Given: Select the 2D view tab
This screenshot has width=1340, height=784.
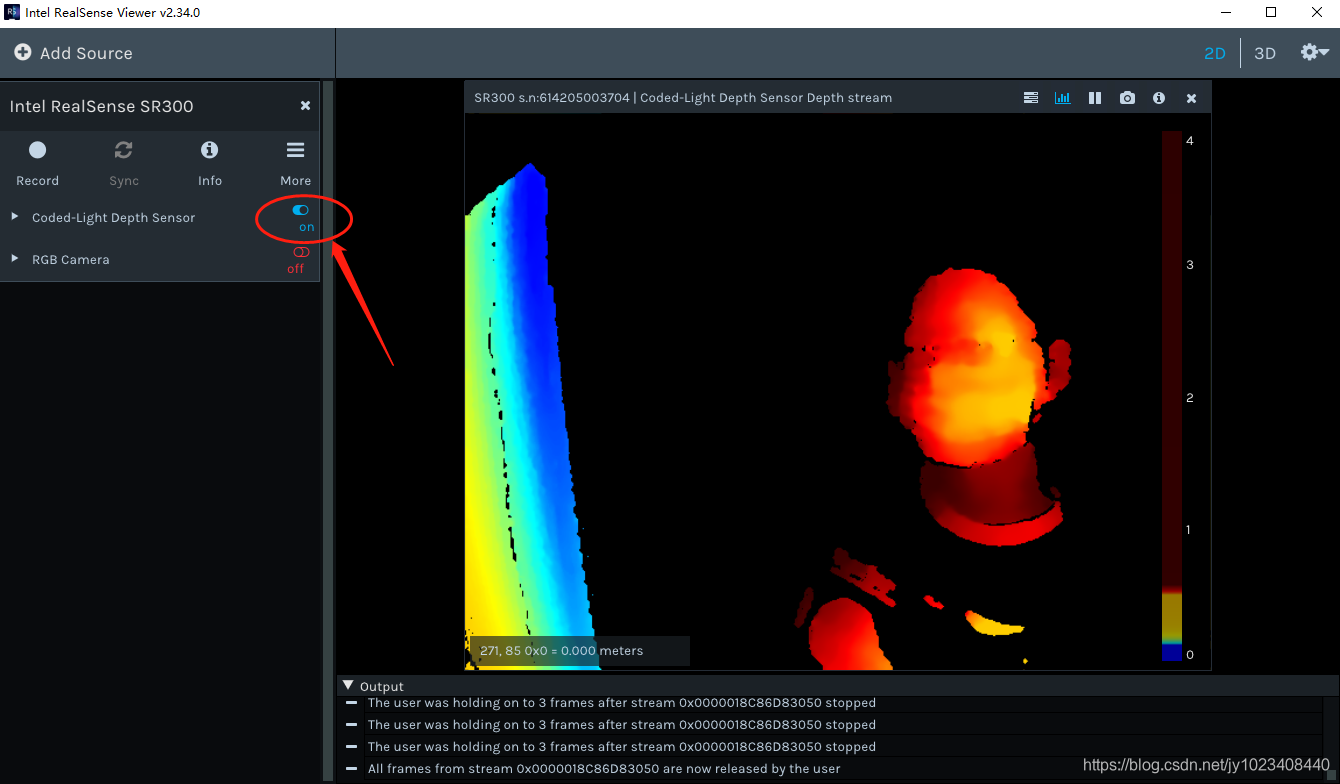Looking at the screenshot, I should coord(1214,52).
